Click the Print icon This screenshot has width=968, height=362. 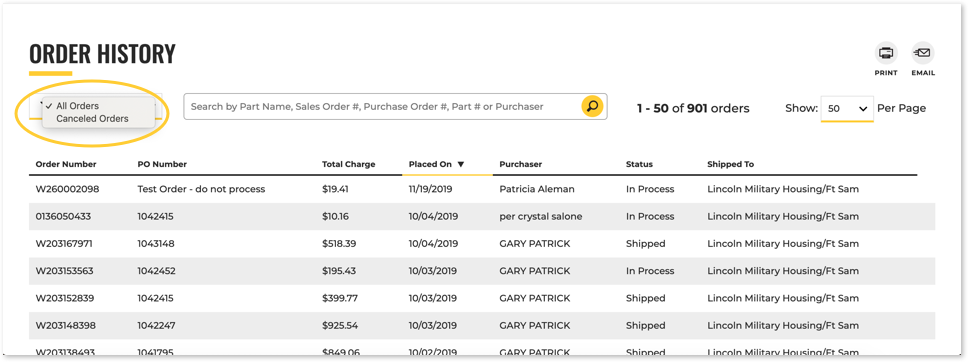click(x=886, y=53)
